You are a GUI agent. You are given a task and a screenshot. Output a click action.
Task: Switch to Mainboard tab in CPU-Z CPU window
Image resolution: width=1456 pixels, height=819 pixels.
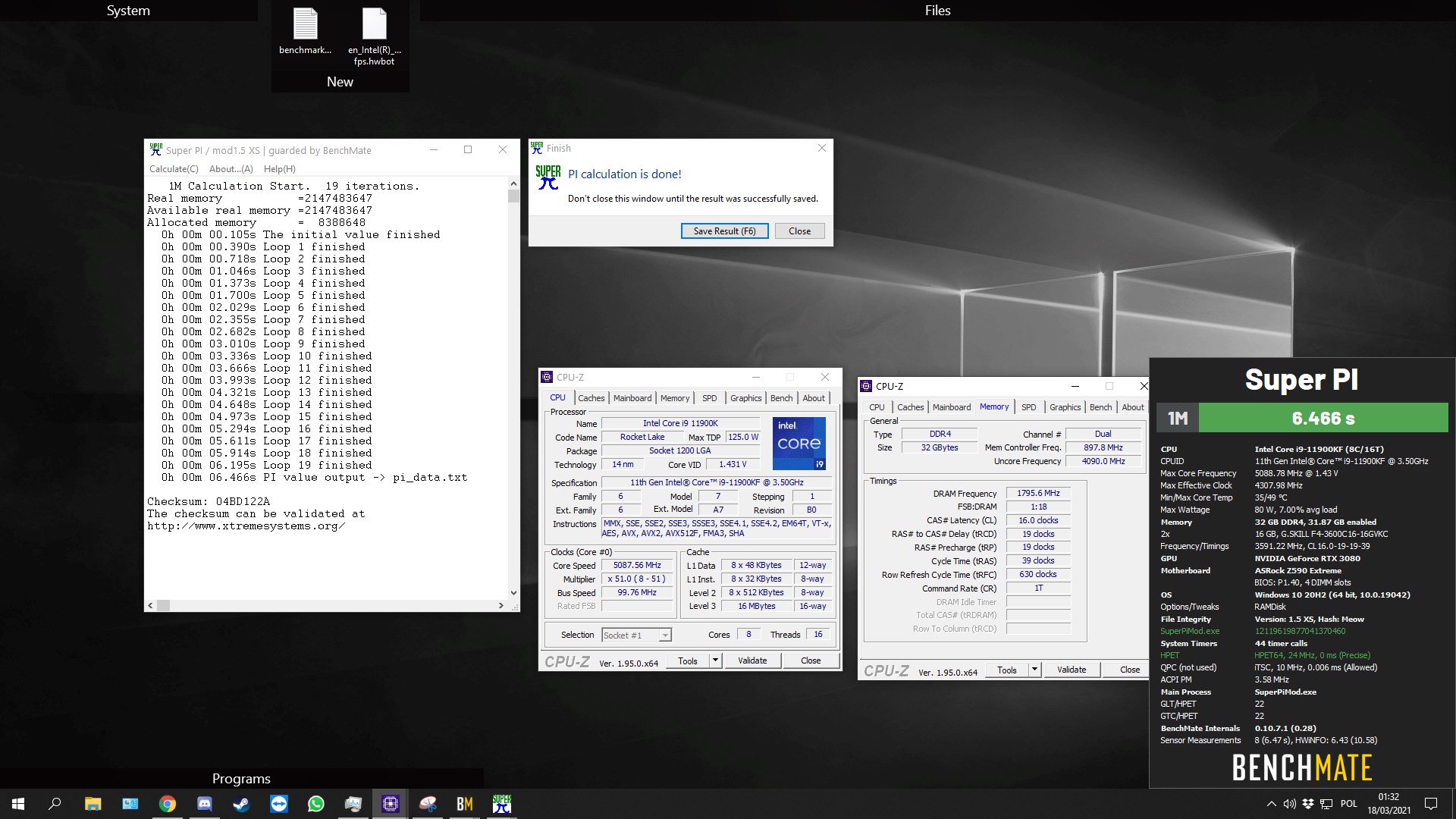[632, 398]
